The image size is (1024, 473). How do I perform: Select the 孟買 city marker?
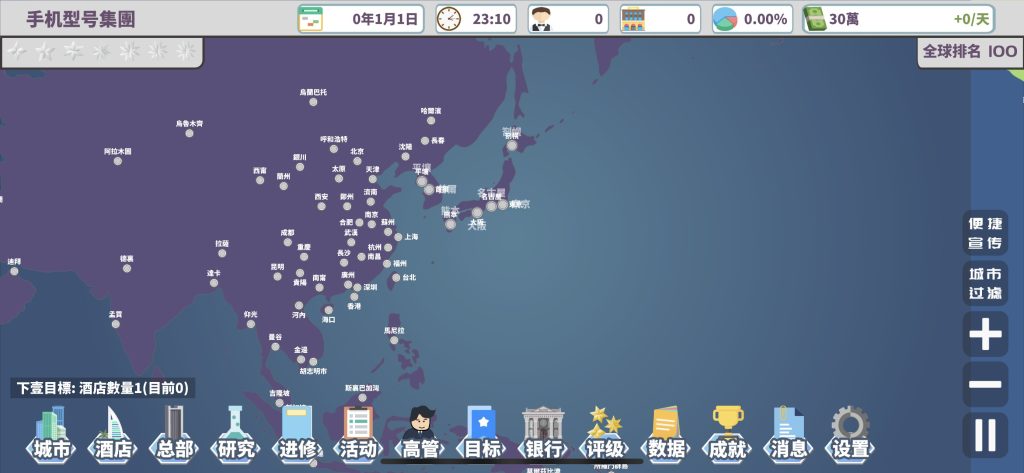pos(116,324)
